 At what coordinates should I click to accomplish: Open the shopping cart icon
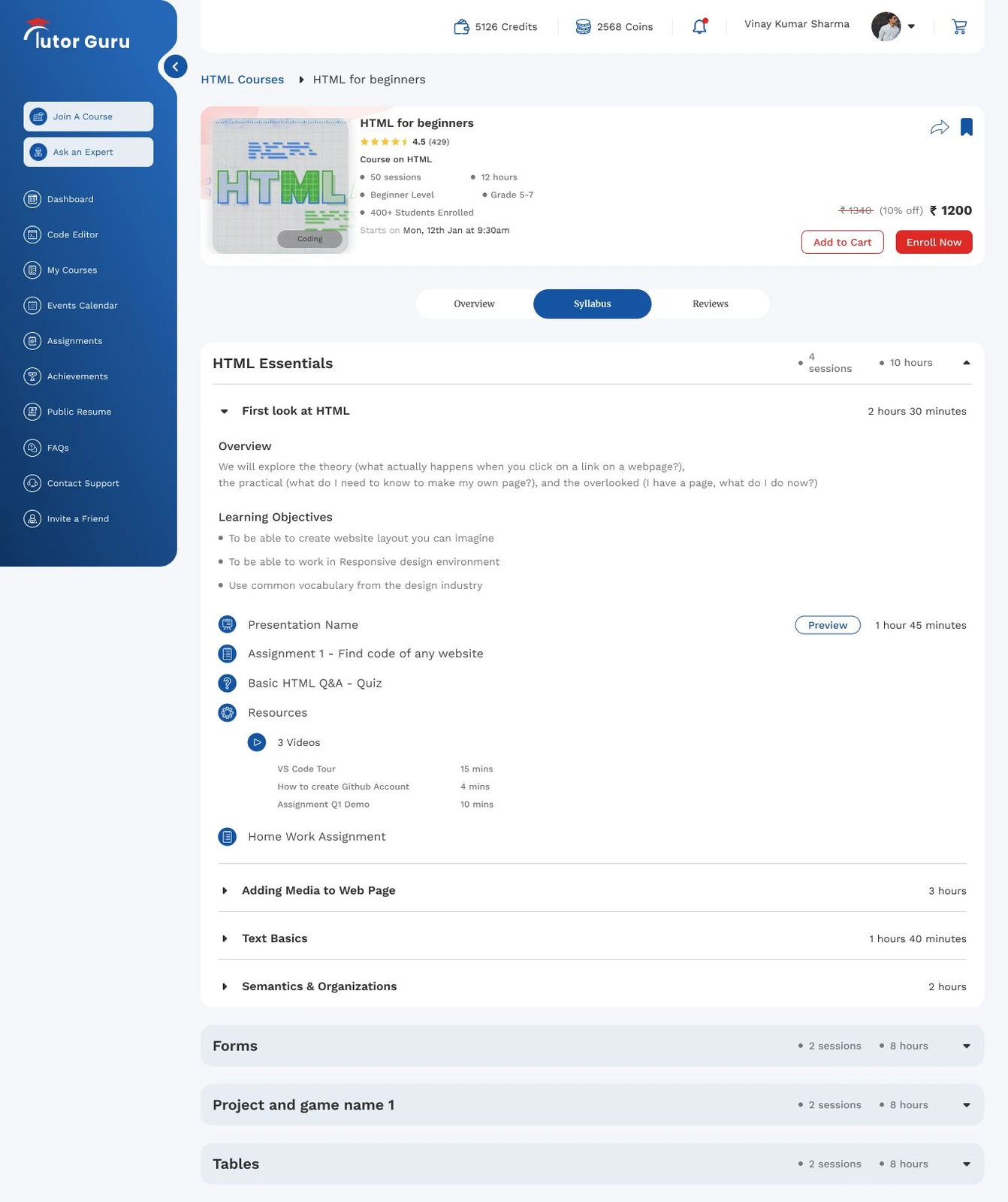[959, 27]
